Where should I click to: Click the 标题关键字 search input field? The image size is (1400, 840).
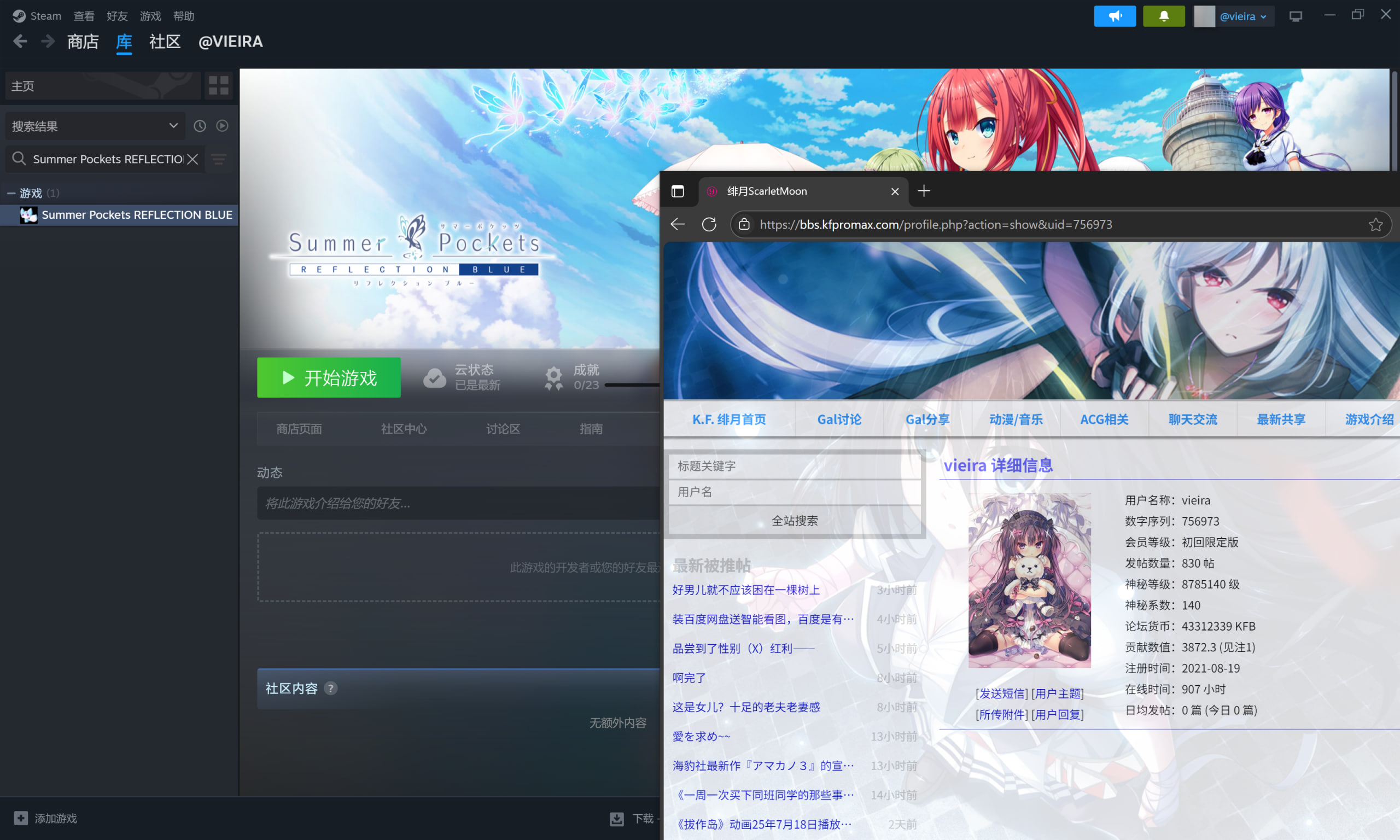[x=795, y=466]
